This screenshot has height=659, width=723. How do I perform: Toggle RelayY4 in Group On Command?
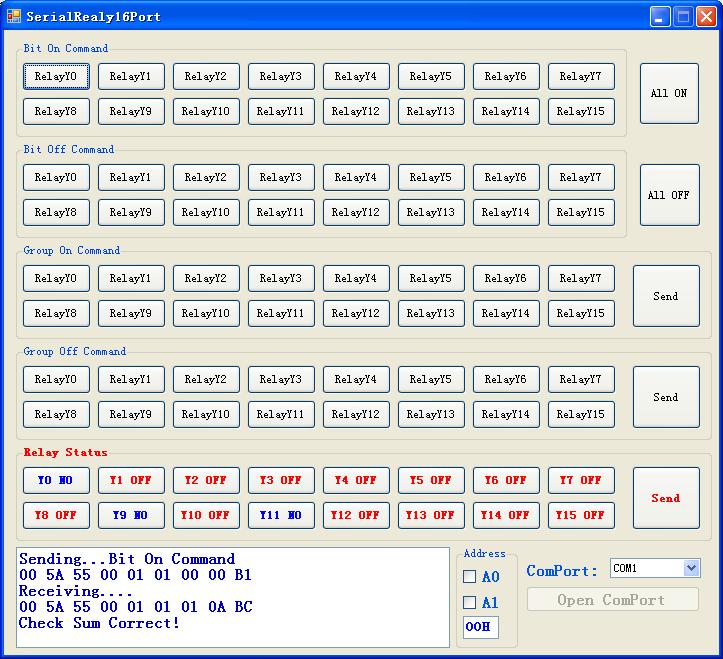(356, 278)
